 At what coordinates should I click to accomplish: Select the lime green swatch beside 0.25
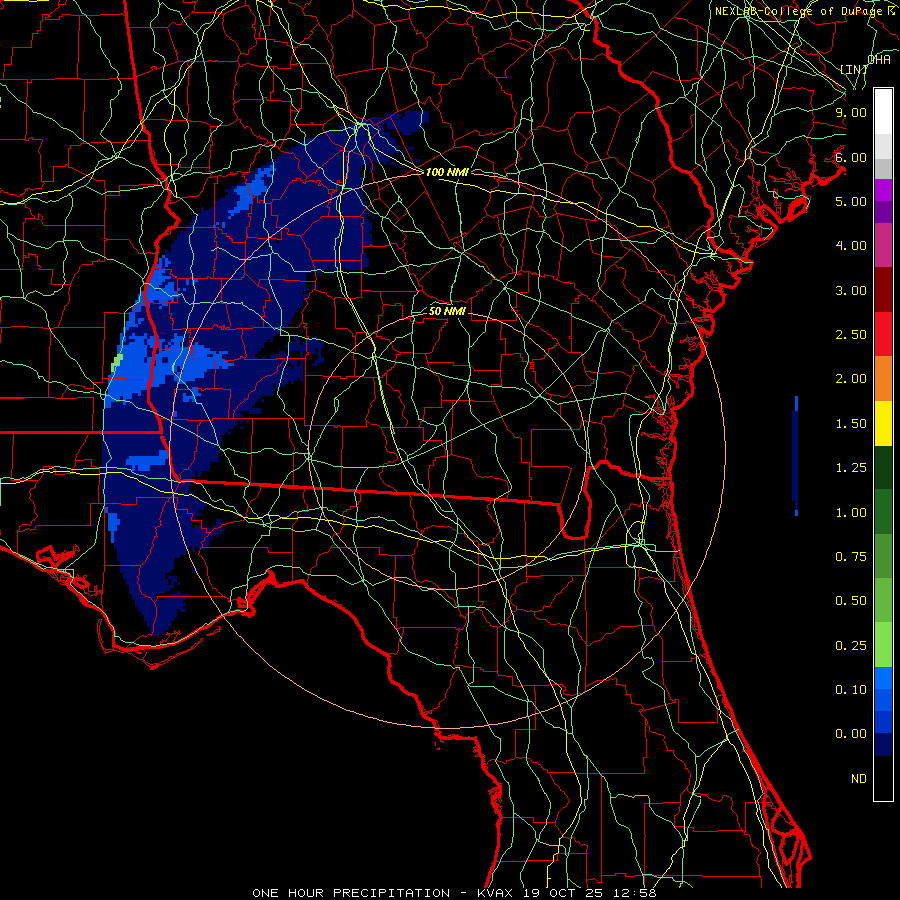pos(883,645)
